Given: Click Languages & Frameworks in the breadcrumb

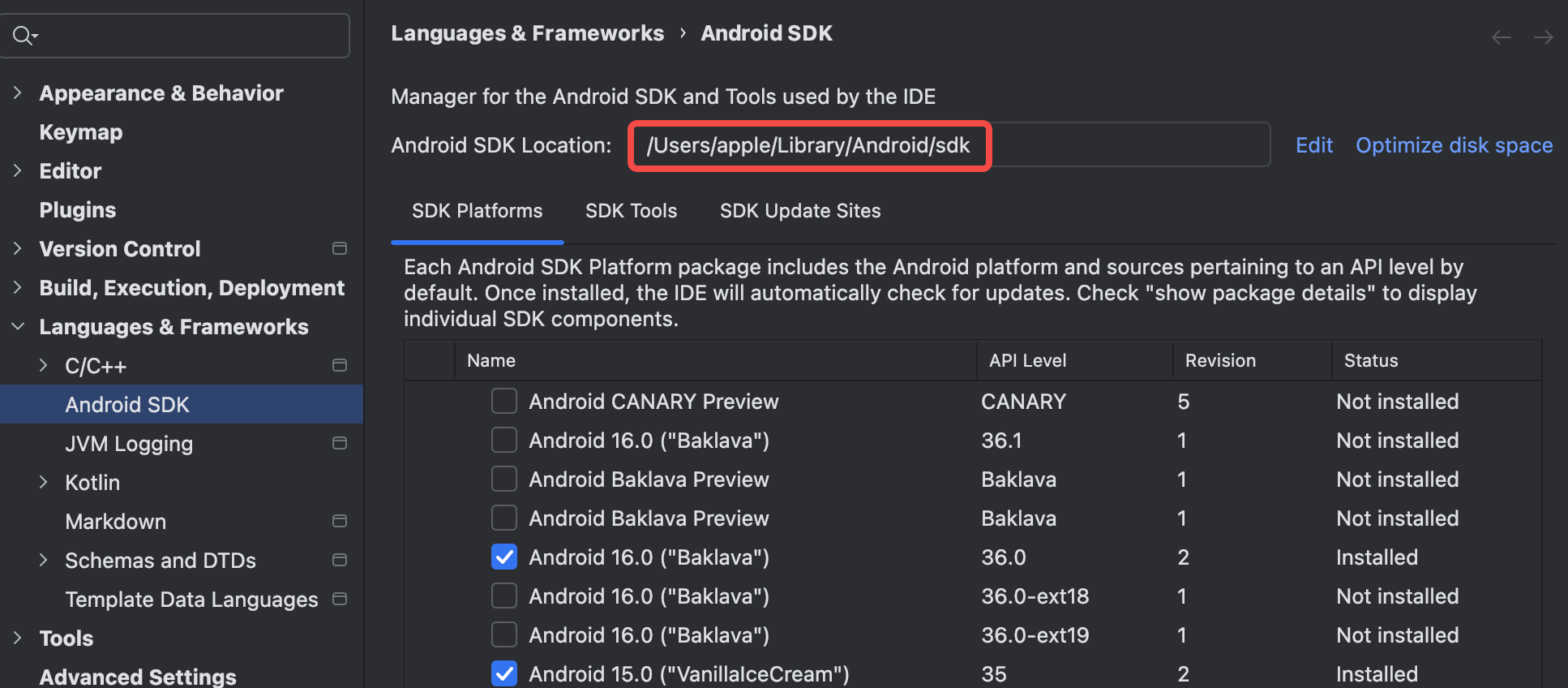Looking at the screenshot, I should pyautogui.click(x=527, y=33).
